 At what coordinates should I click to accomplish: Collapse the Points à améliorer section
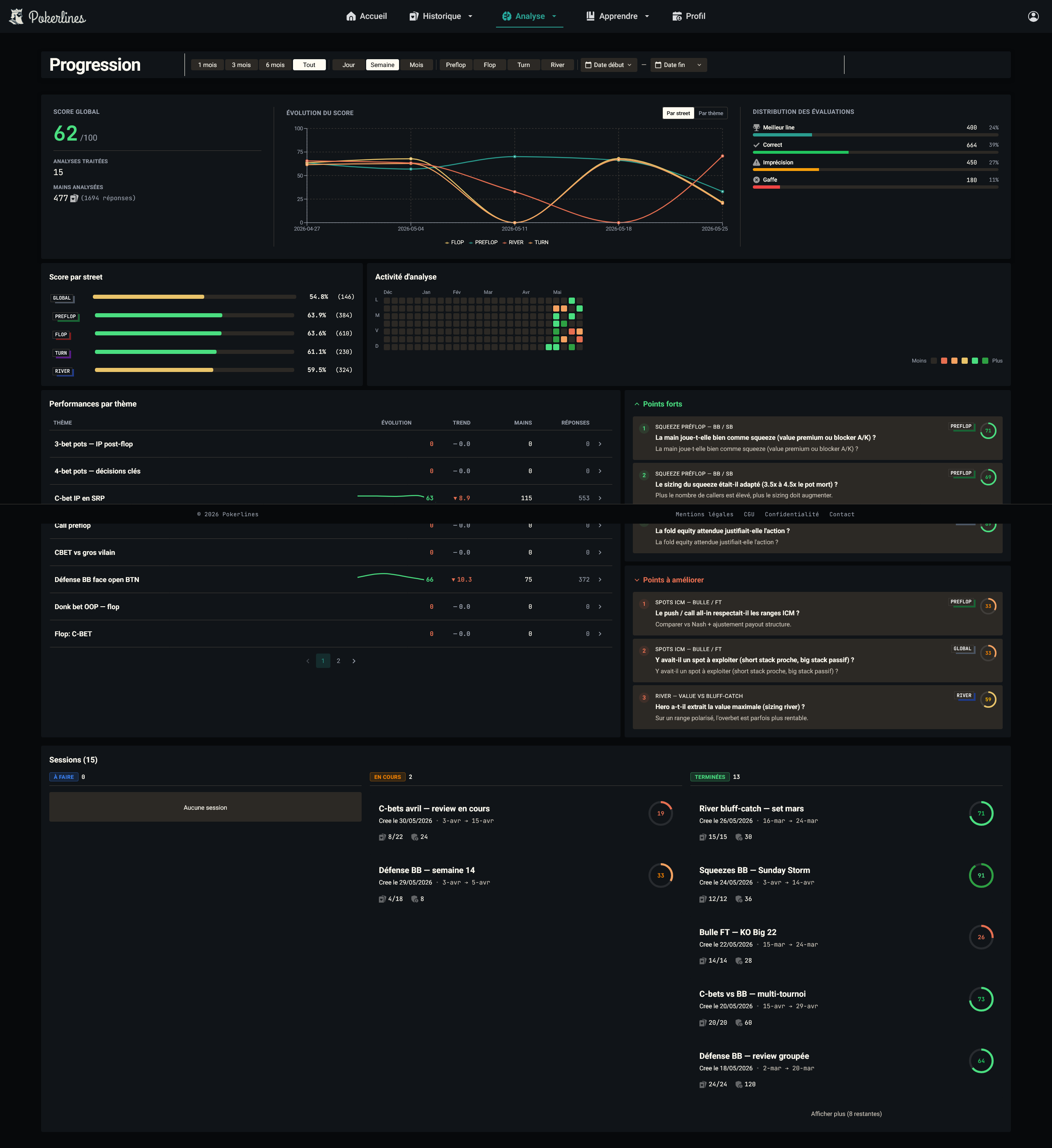[x=637, y=580]
